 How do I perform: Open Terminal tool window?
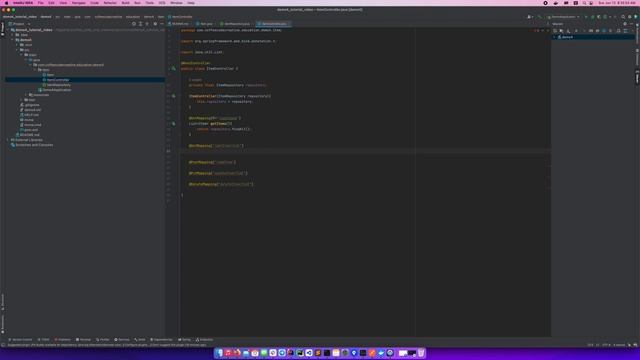pos(84,340)
